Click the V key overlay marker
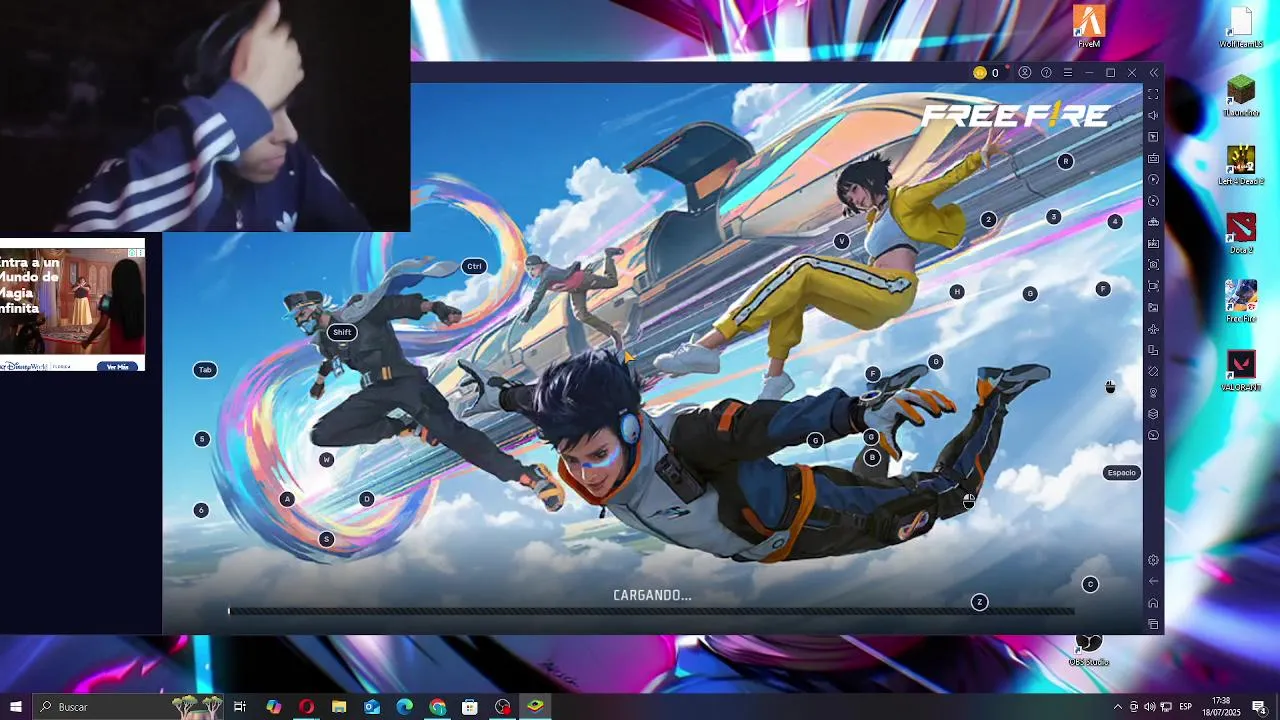Screen dimensions: 1280x720 click(x=842, y=241)
